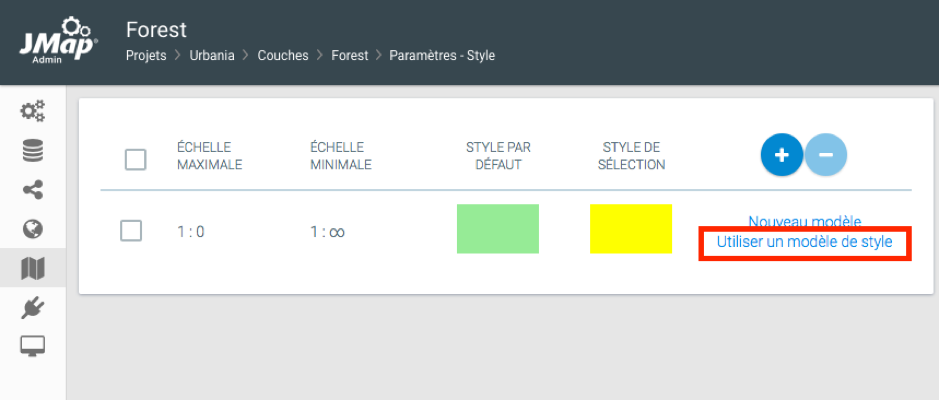This screenshot has height=400, width=939.
Task: Open the gears settings sidebar icon
Action: 33,111
